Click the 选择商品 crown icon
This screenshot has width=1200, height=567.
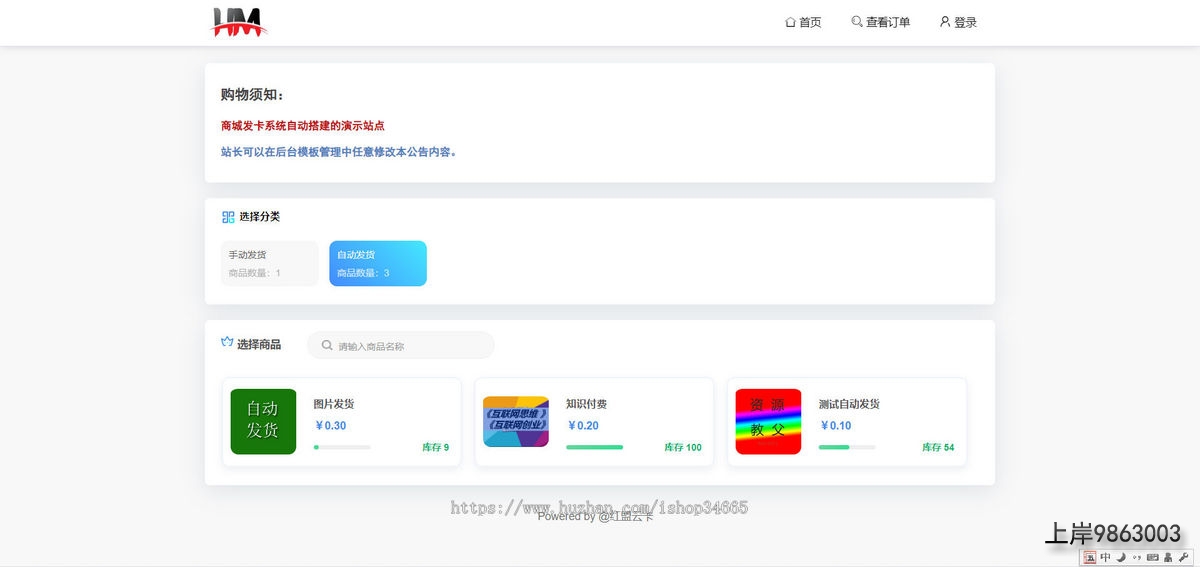[227, 343]
